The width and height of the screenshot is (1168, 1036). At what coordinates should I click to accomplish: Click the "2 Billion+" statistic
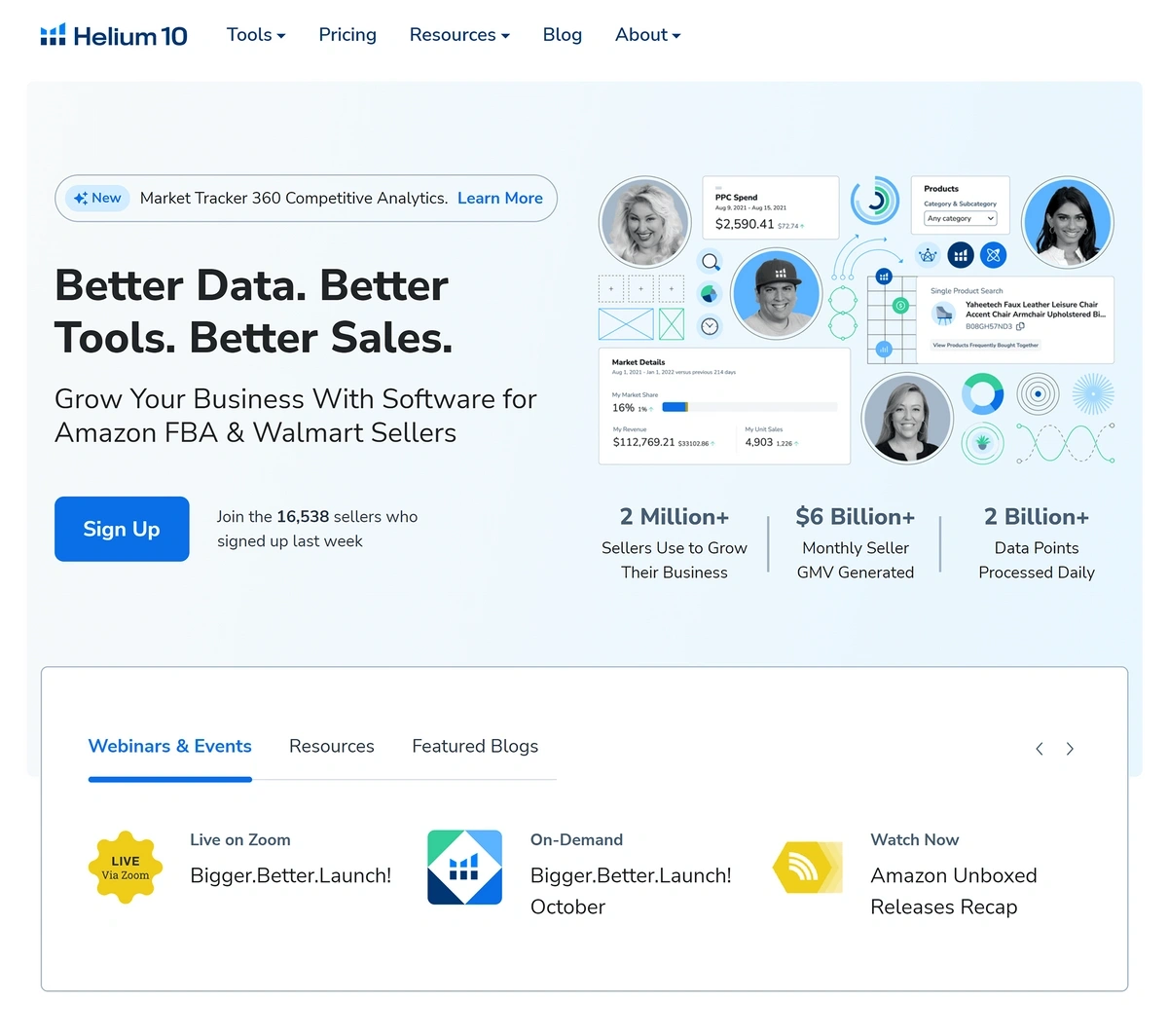point(1037,517)
